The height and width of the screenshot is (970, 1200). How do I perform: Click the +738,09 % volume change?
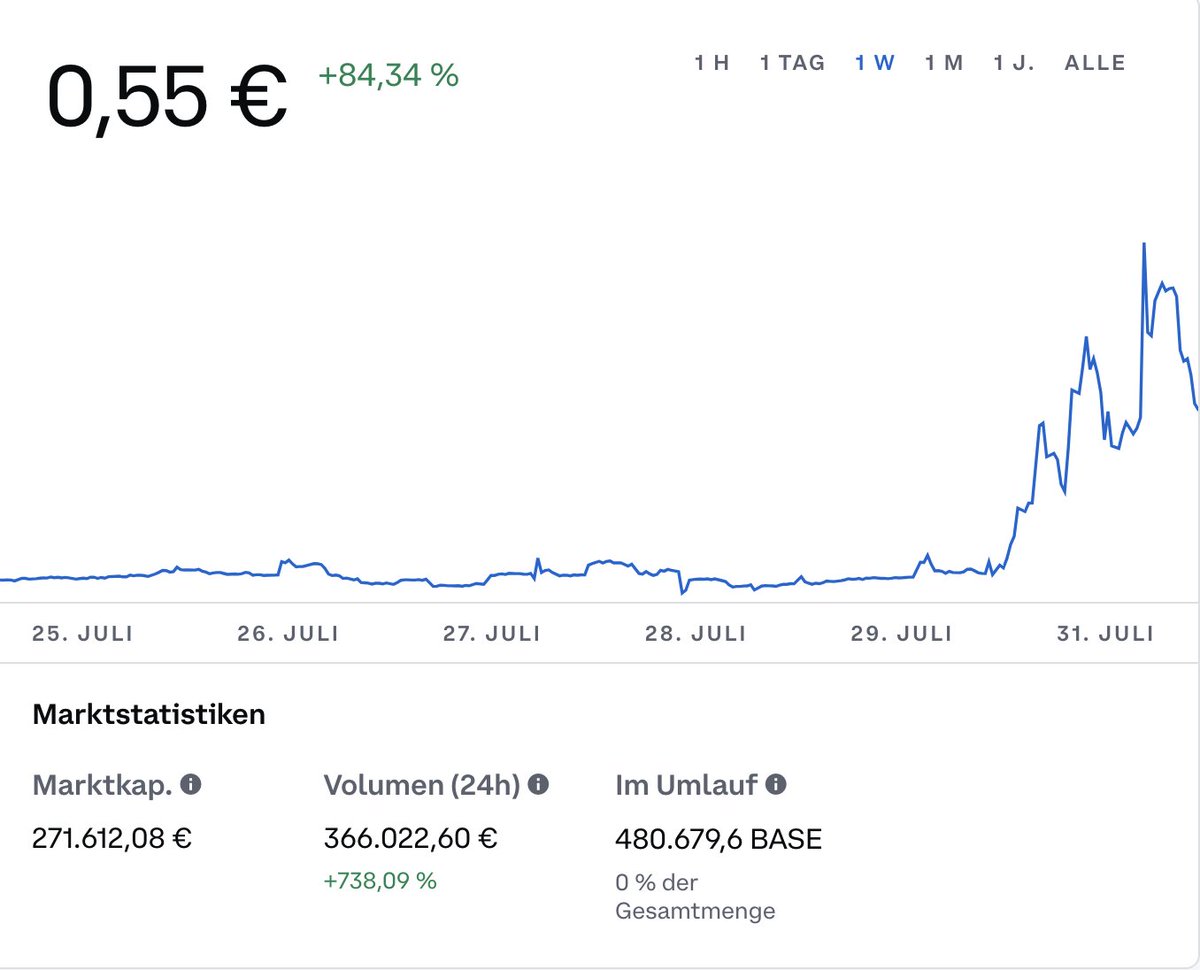(x=380, y=881)
